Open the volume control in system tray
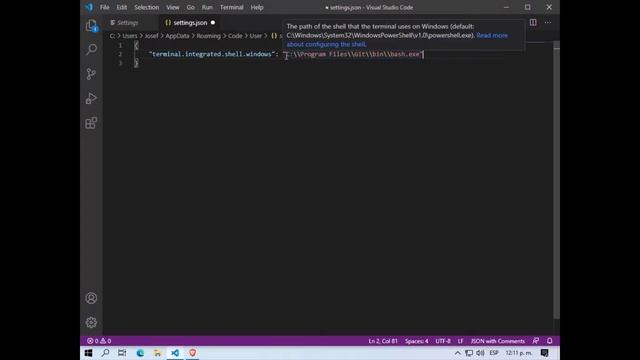 [480, 353]
